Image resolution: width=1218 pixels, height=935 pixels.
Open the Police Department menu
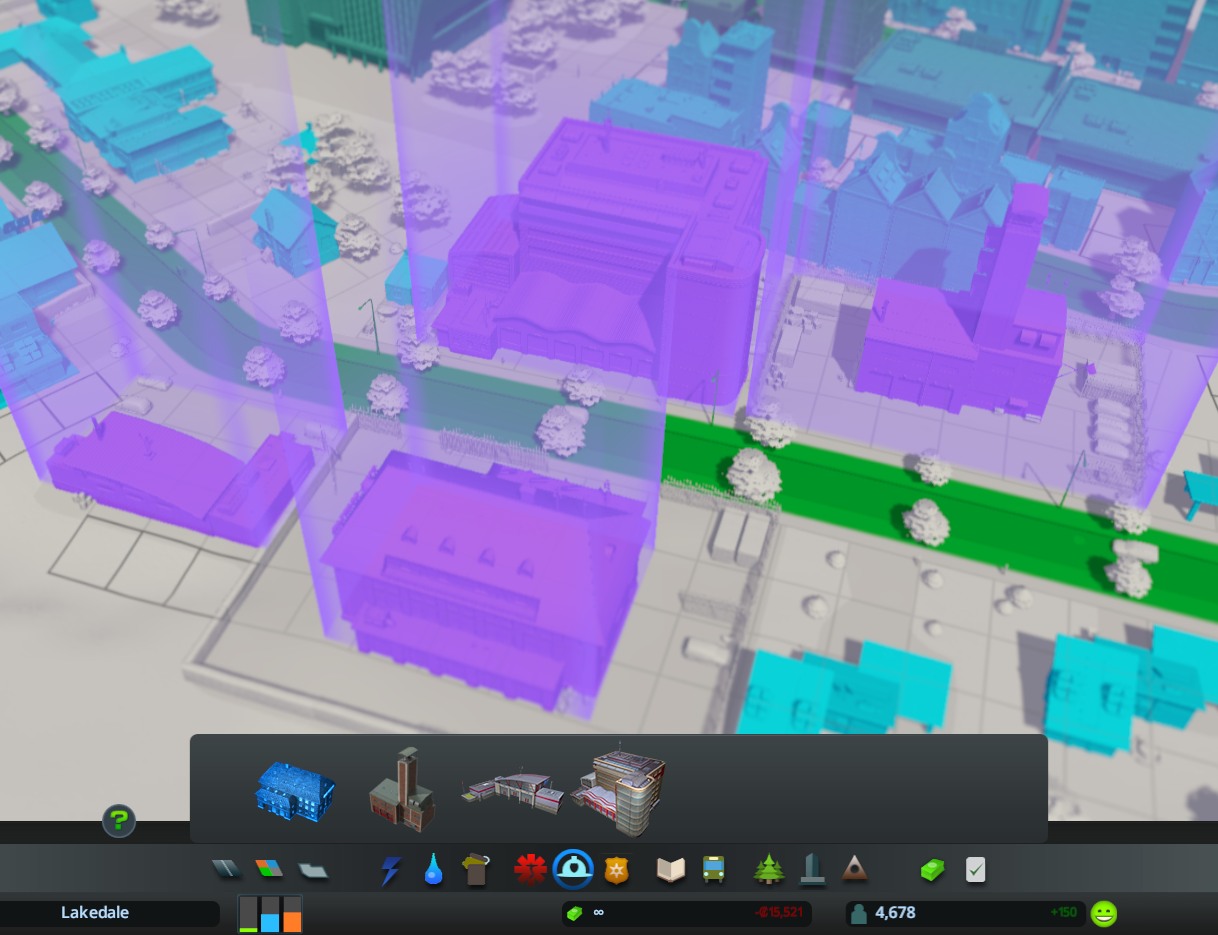616,870
